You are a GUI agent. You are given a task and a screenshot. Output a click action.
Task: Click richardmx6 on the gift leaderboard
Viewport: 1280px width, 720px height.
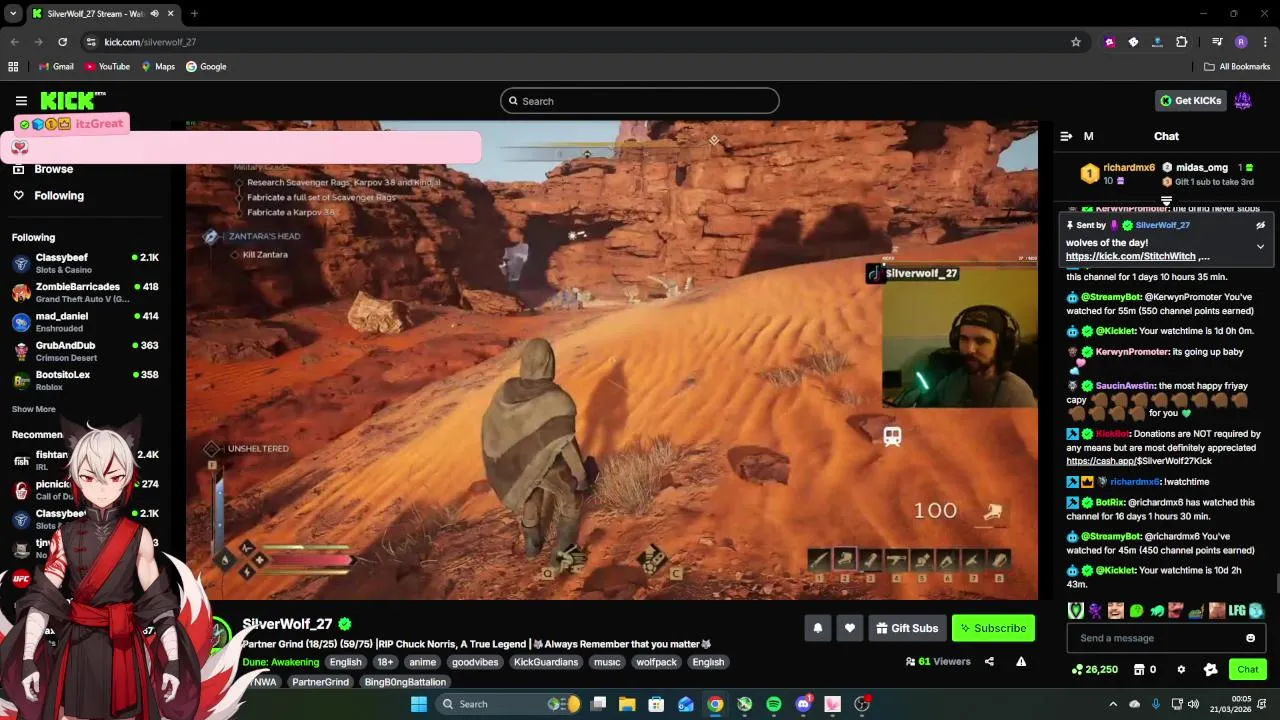[1129, 168]
